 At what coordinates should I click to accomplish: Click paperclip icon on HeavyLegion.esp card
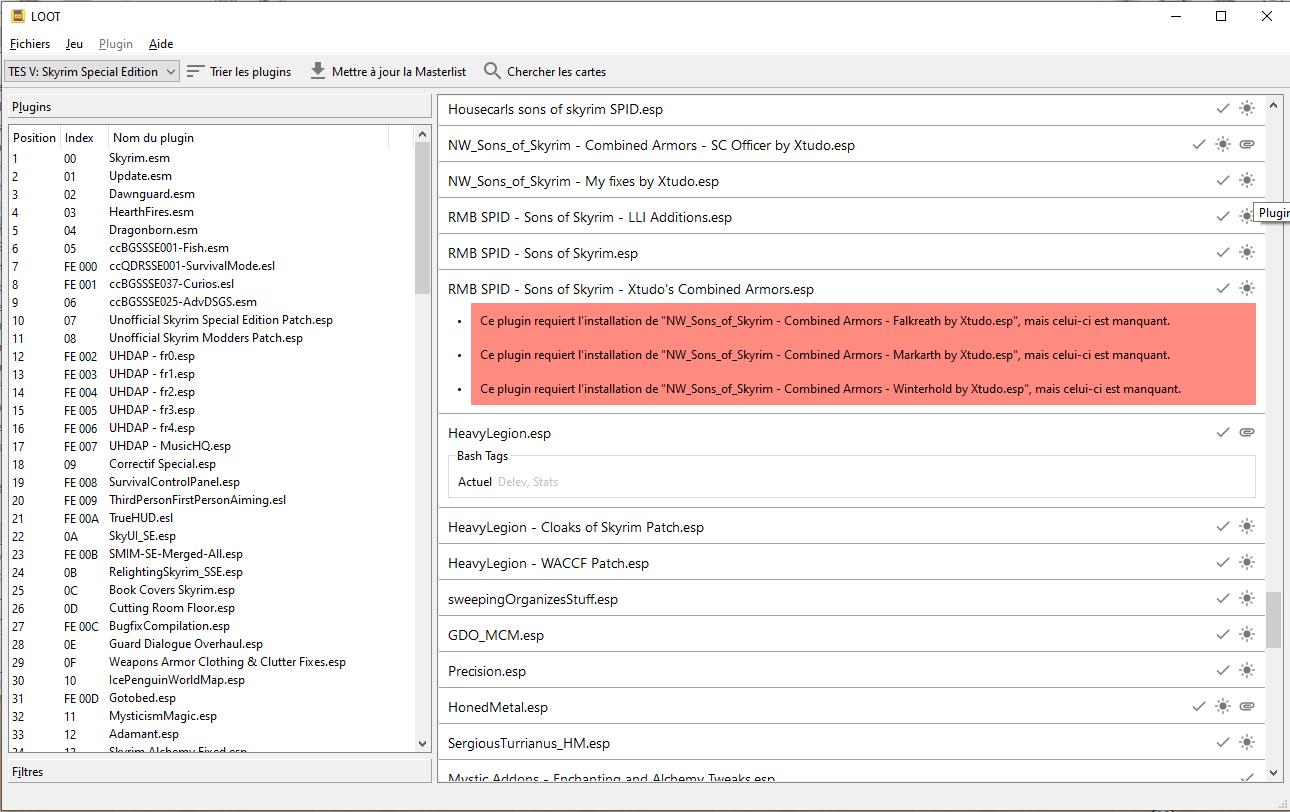[1246, 432]
